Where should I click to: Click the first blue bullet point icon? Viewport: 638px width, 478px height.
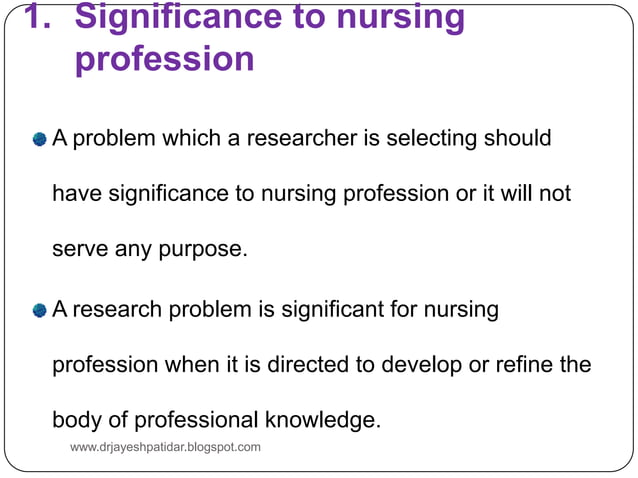coord(39,140)
